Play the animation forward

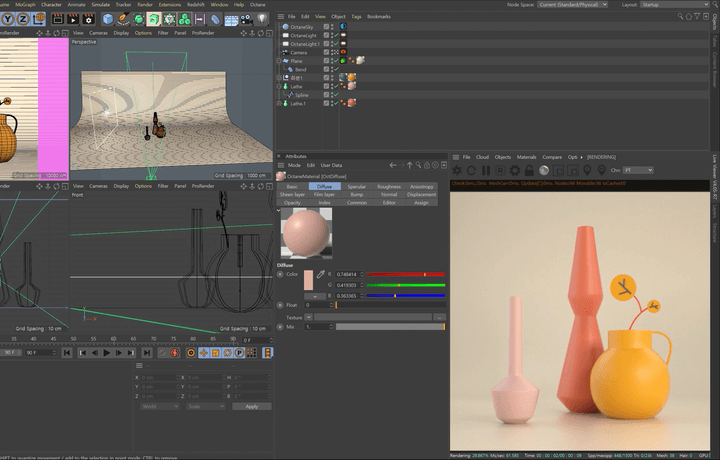click(x=107, y=353)
